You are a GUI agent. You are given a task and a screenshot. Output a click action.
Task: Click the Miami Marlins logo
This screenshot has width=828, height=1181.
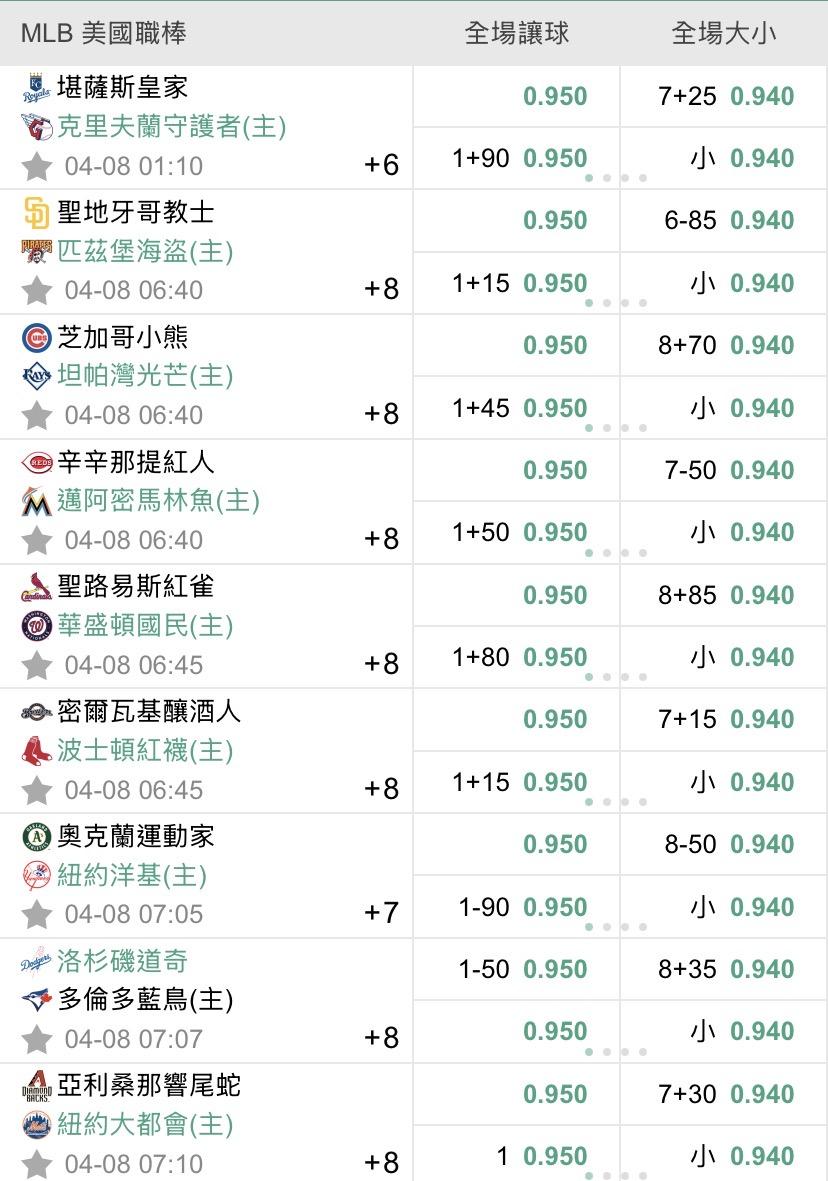point(36,501)
